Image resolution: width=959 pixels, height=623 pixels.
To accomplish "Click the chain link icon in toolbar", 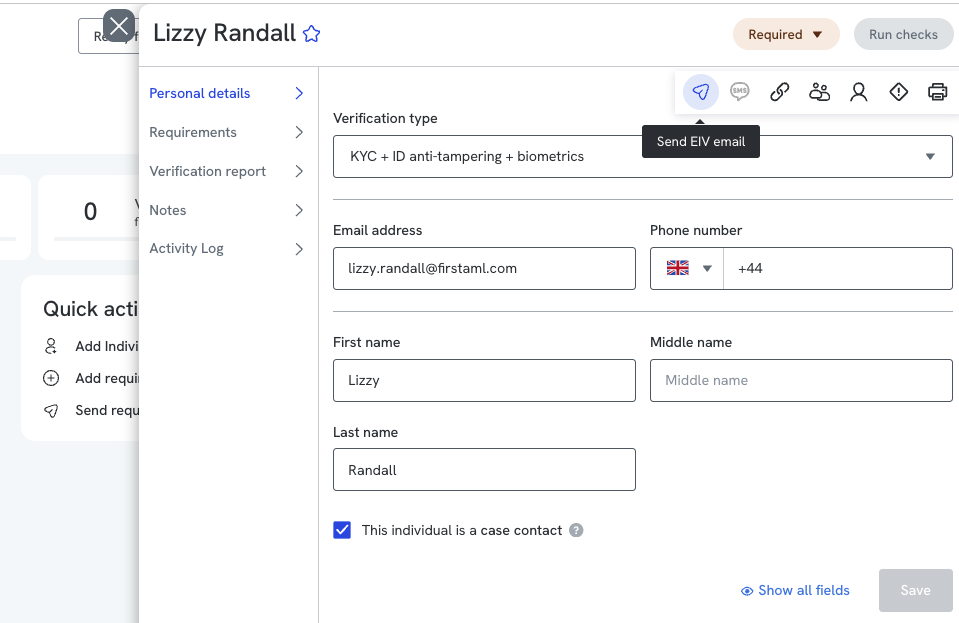I will point(779,92).
